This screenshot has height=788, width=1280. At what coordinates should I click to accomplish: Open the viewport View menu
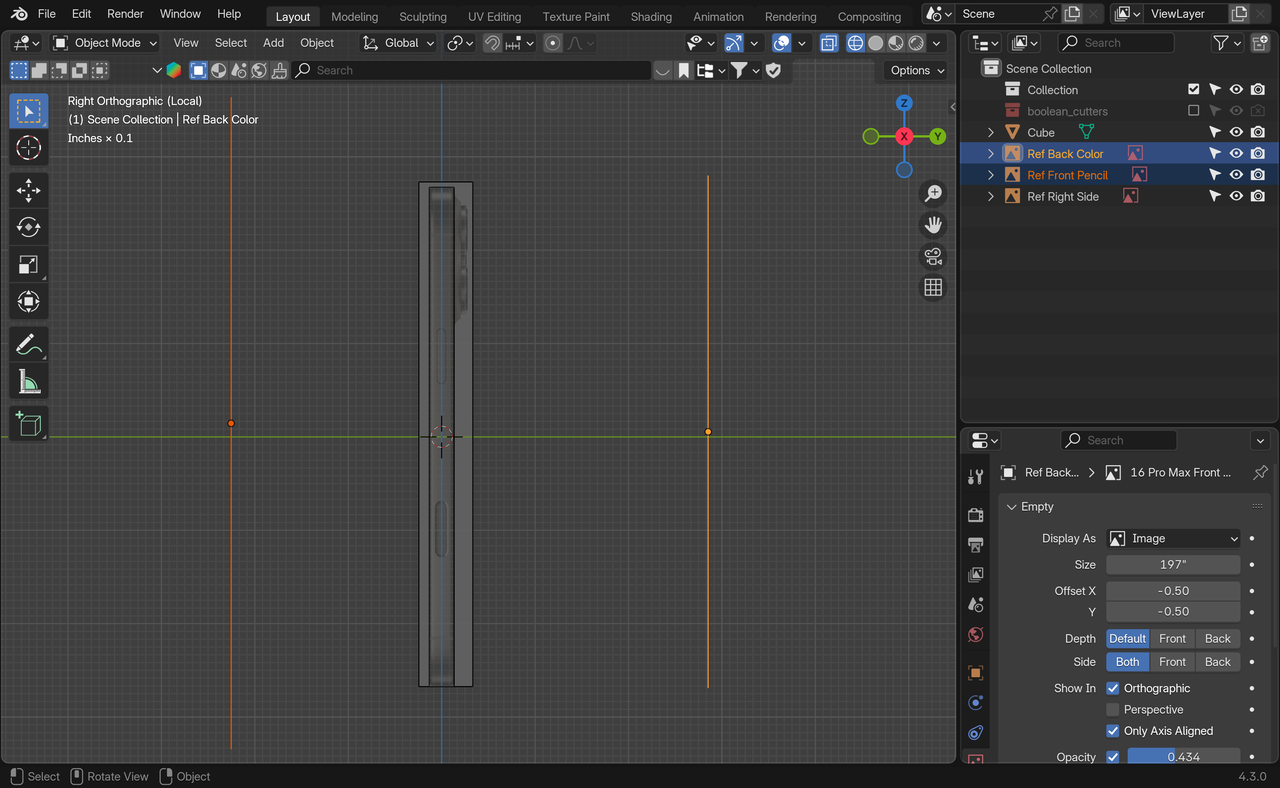[186, 43]
